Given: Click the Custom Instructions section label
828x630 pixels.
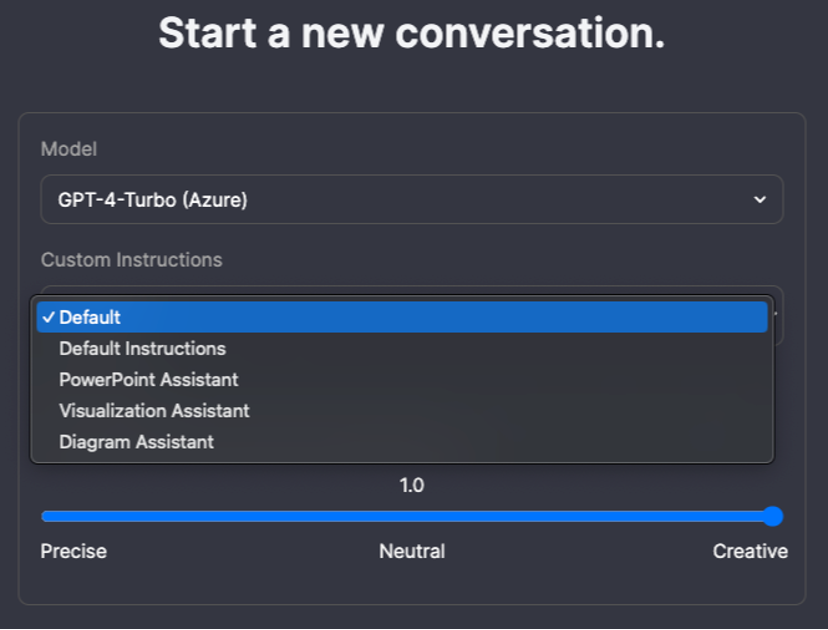Looking at the screenshot, I should [131, 260].
